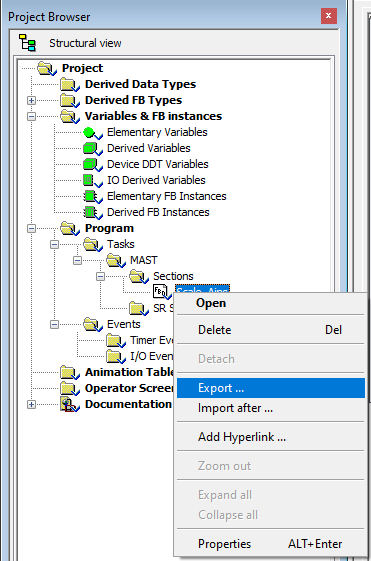Click the FBD section icon under Sections
This screenshot has width=371, height=561.
click(x=161, y=292)
